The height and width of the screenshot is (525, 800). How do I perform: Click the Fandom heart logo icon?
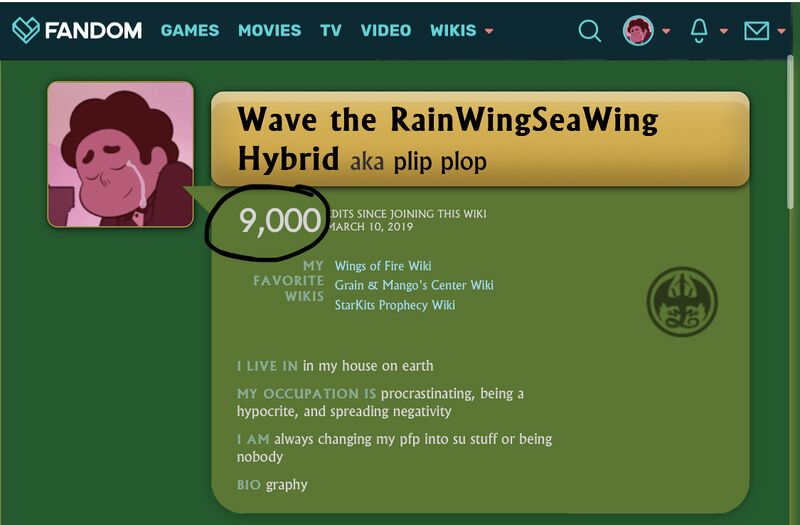[26, 30]
